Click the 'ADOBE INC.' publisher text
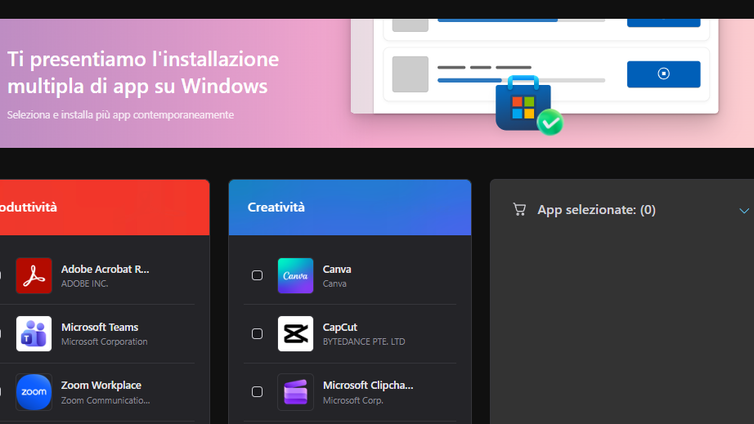754x424 pixels. pos(85,284)
